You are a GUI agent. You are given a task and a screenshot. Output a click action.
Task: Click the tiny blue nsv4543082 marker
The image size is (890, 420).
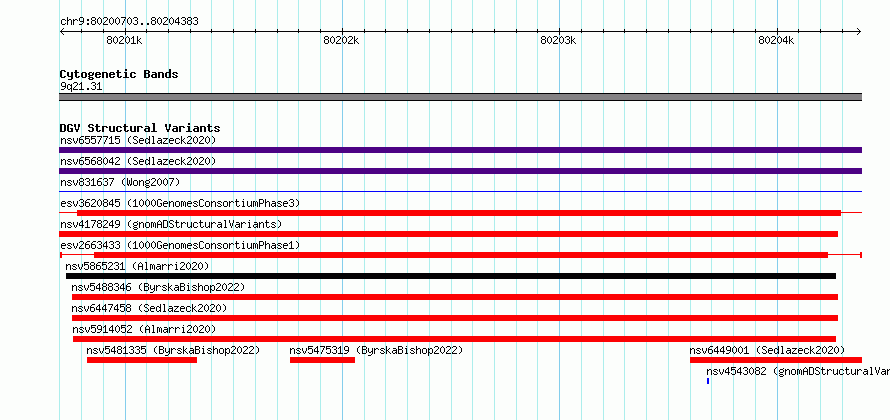coord(708,381)
